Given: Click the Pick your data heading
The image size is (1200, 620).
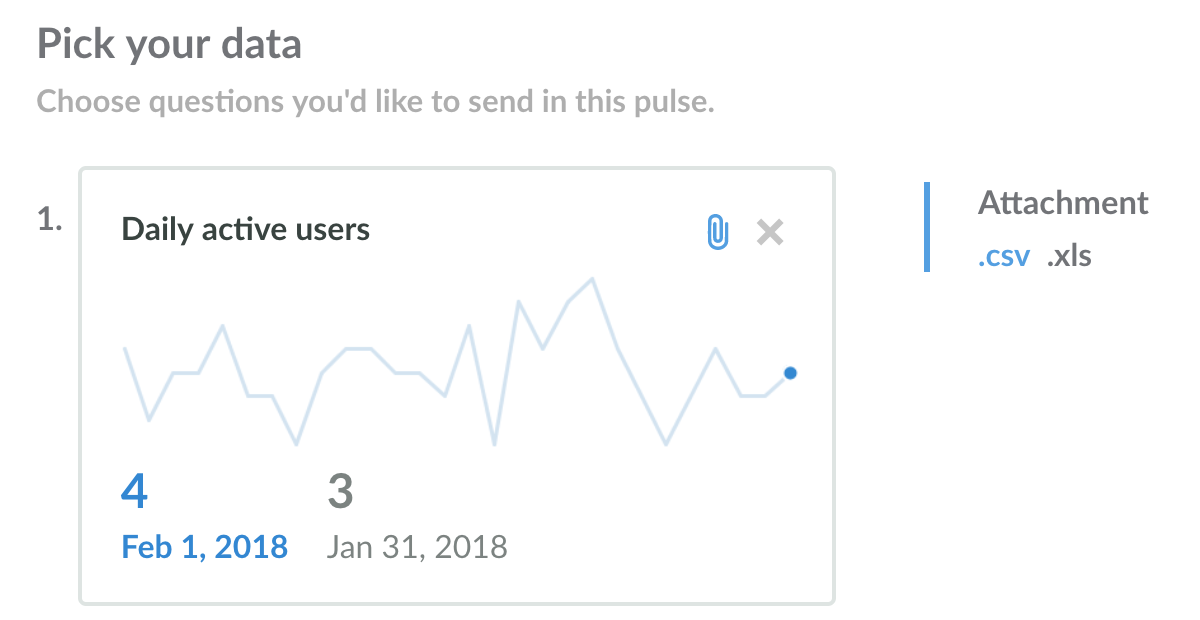Looking at the screenshot, I should pos(169,45).
